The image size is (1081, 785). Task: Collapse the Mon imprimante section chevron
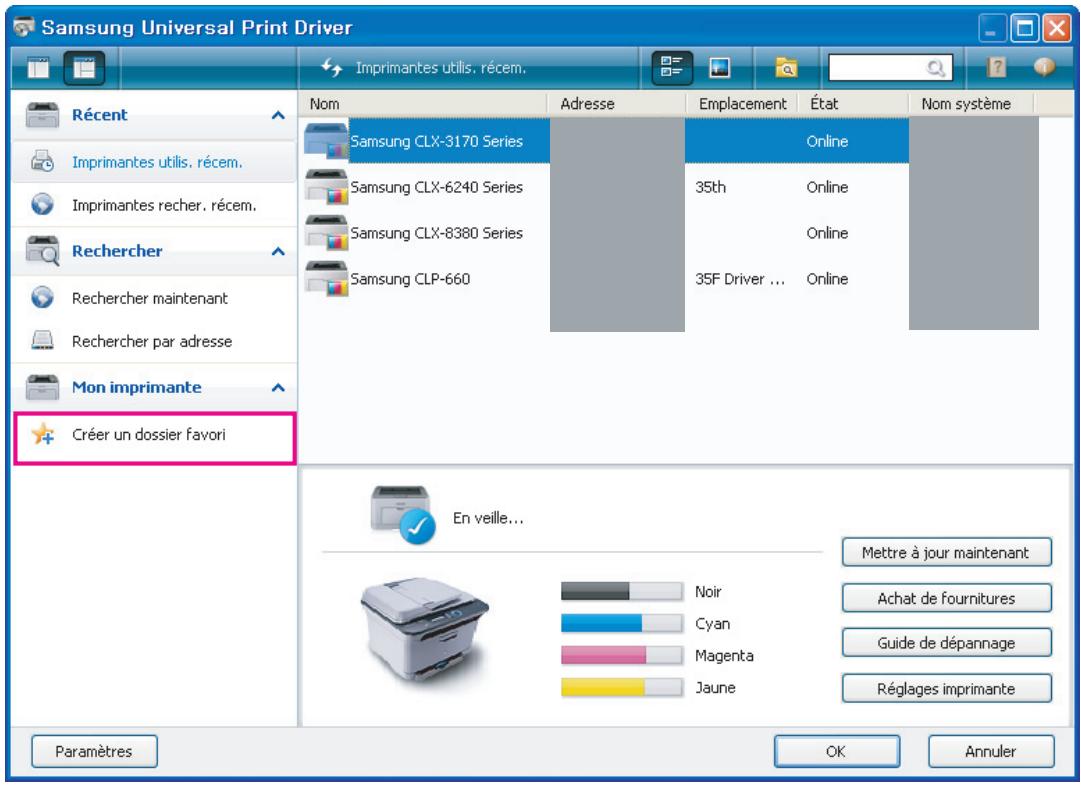(x=278, y=387)
